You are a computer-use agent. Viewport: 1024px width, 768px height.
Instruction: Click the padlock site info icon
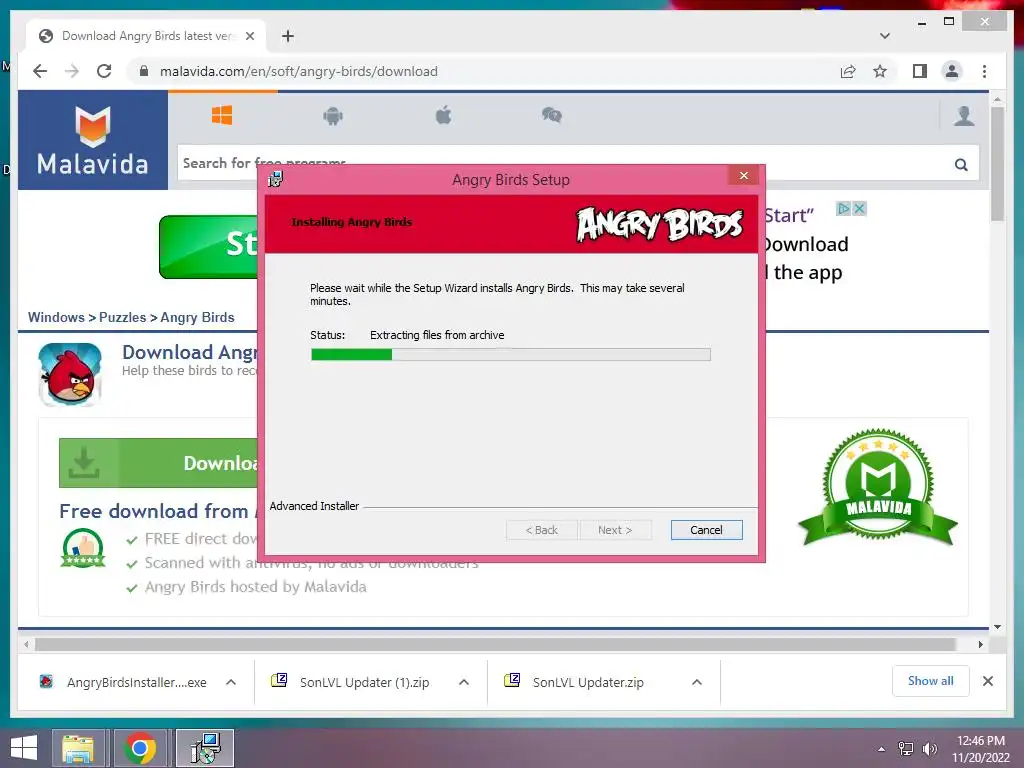[x=144, y=71]
